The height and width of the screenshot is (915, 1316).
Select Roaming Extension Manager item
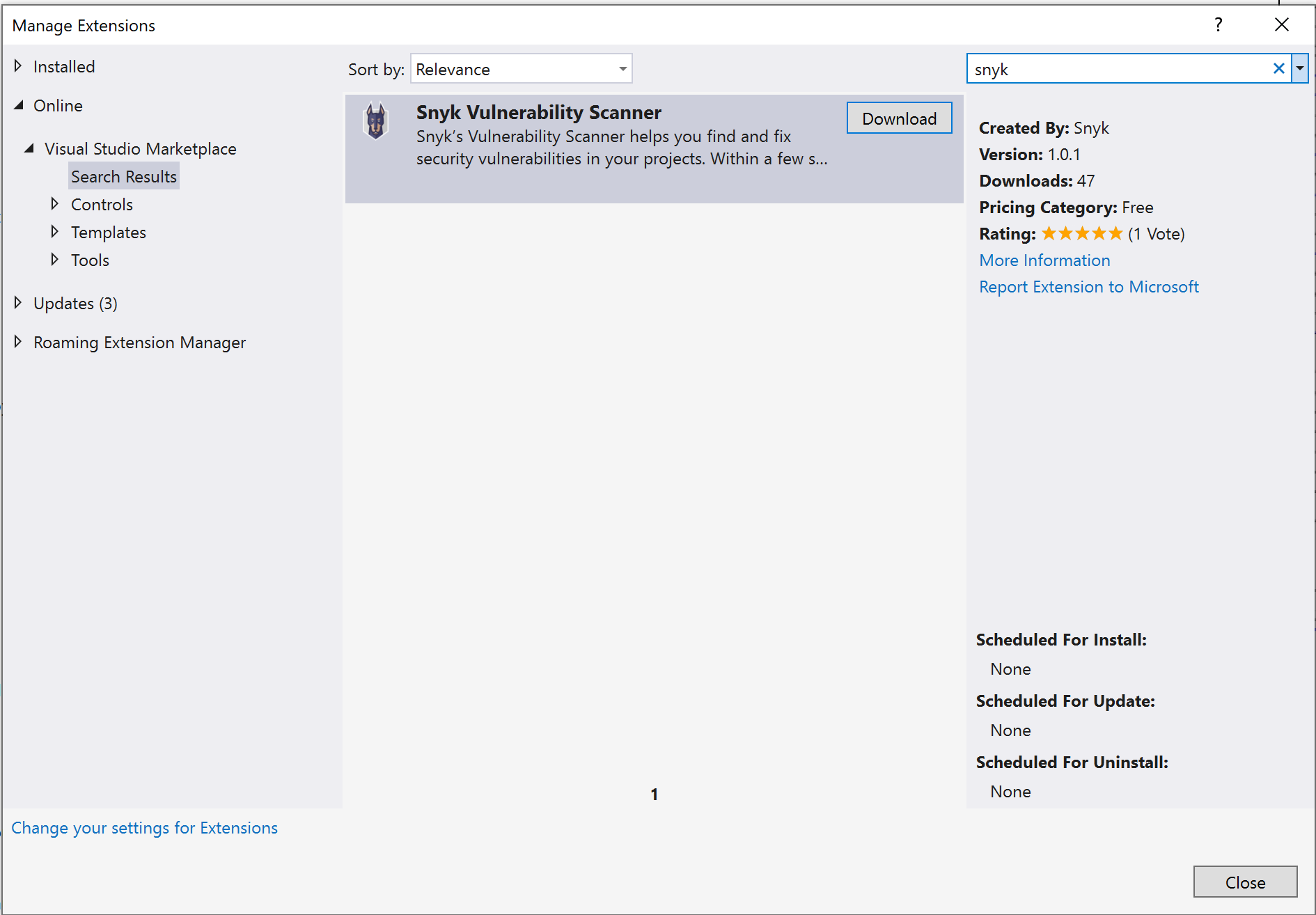click(139, 343)
